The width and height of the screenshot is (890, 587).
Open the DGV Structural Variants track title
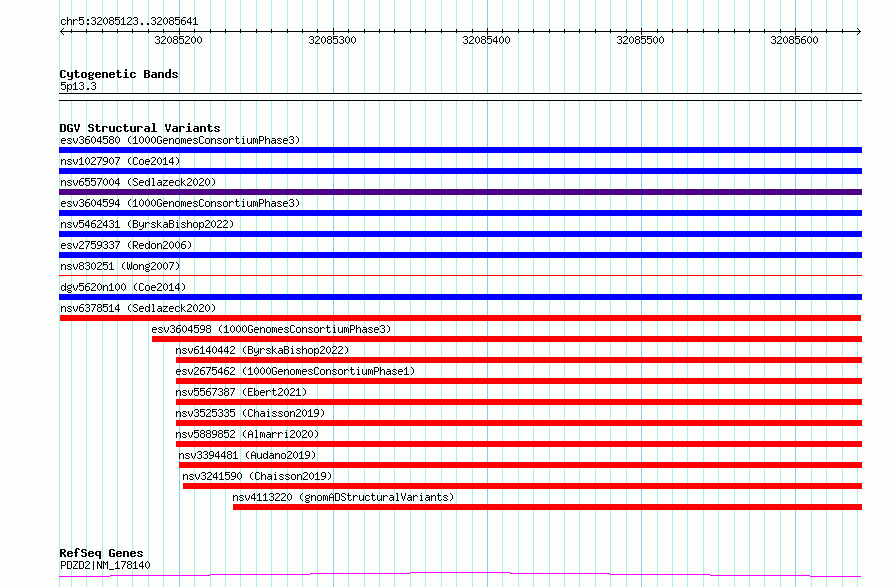coord(140,128)
